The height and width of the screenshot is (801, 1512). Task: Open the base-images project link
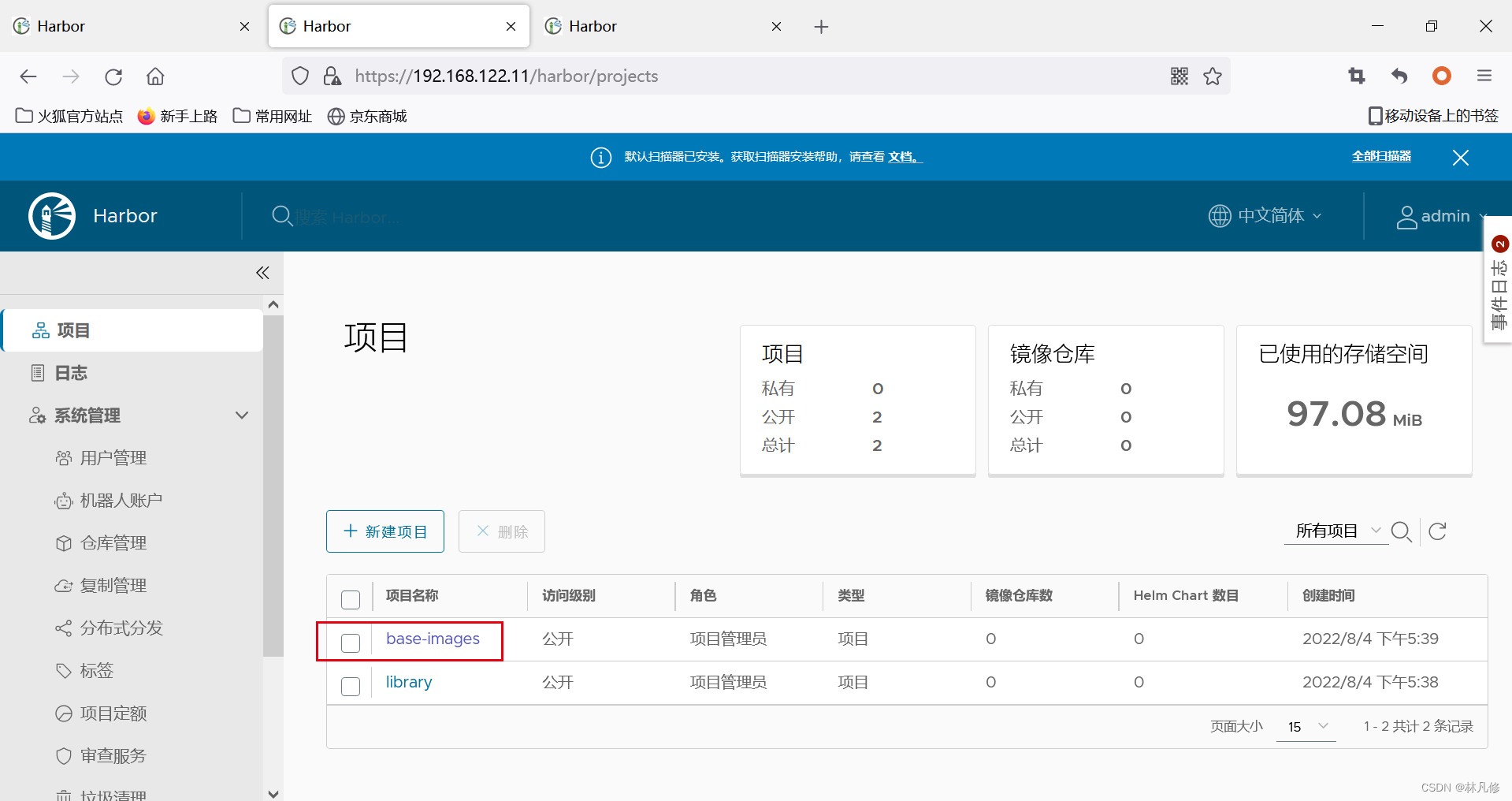coord(433,639)
